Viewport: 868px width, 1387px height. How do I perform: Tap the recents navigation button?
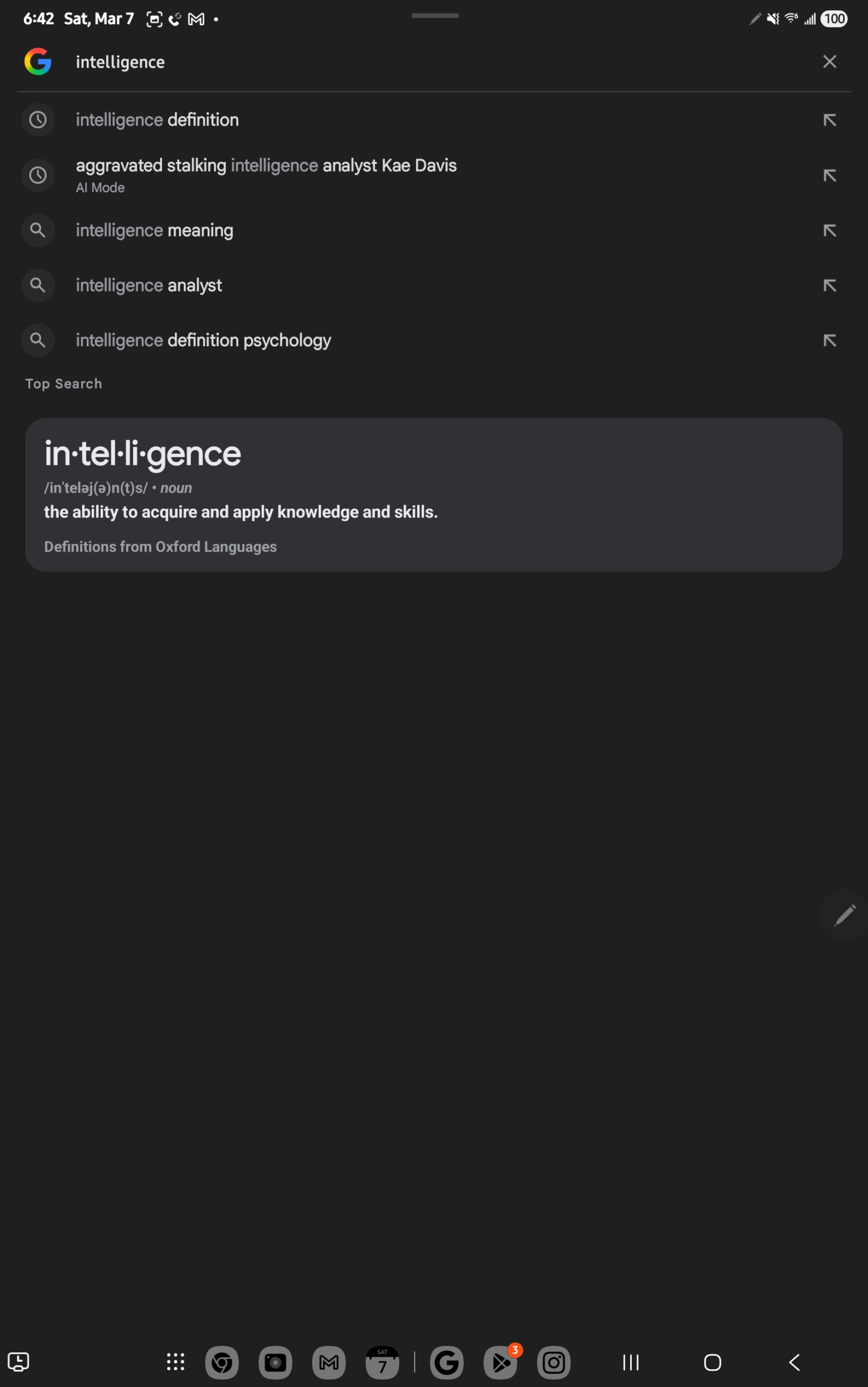(x=630, y=1362)
